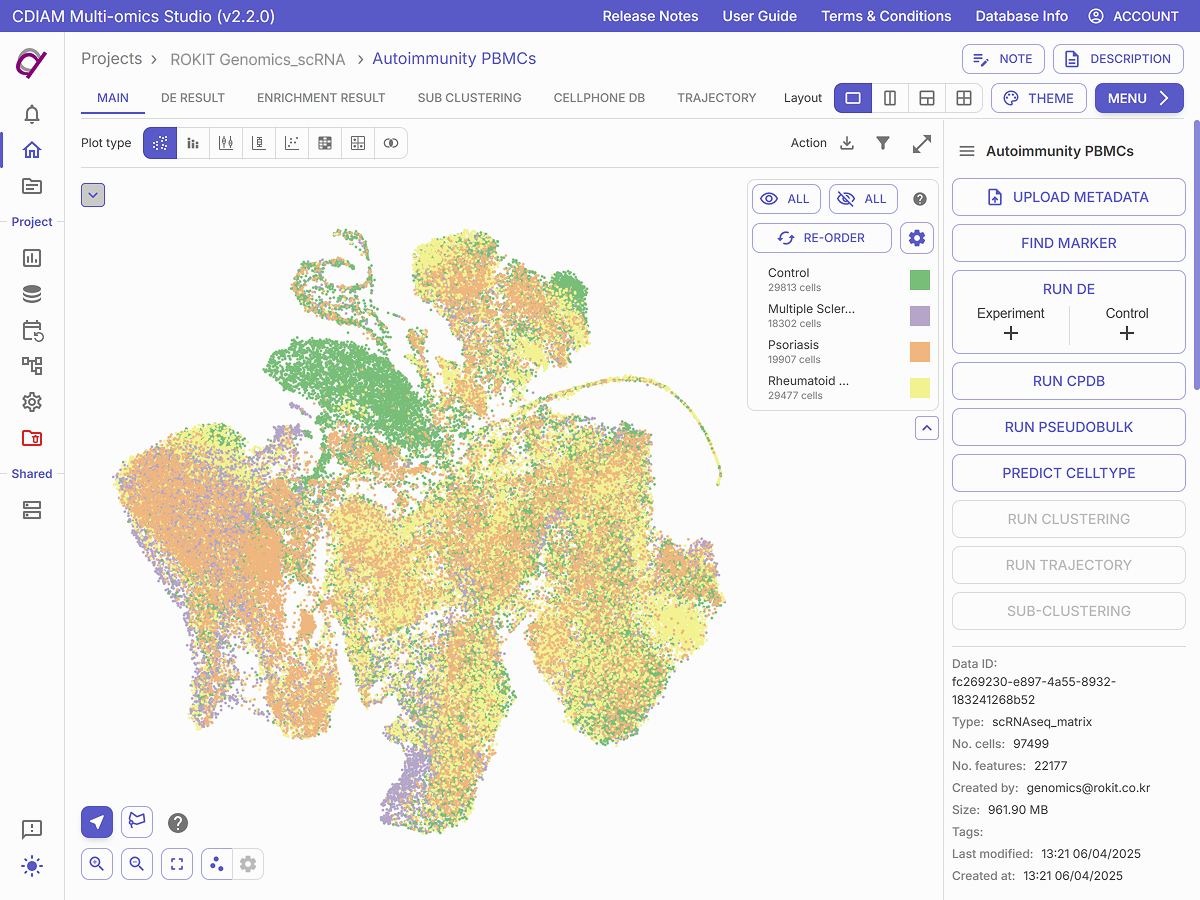Go to the TRAJECTORY tab
The image size is (1200, 900).
click(717, 98)
